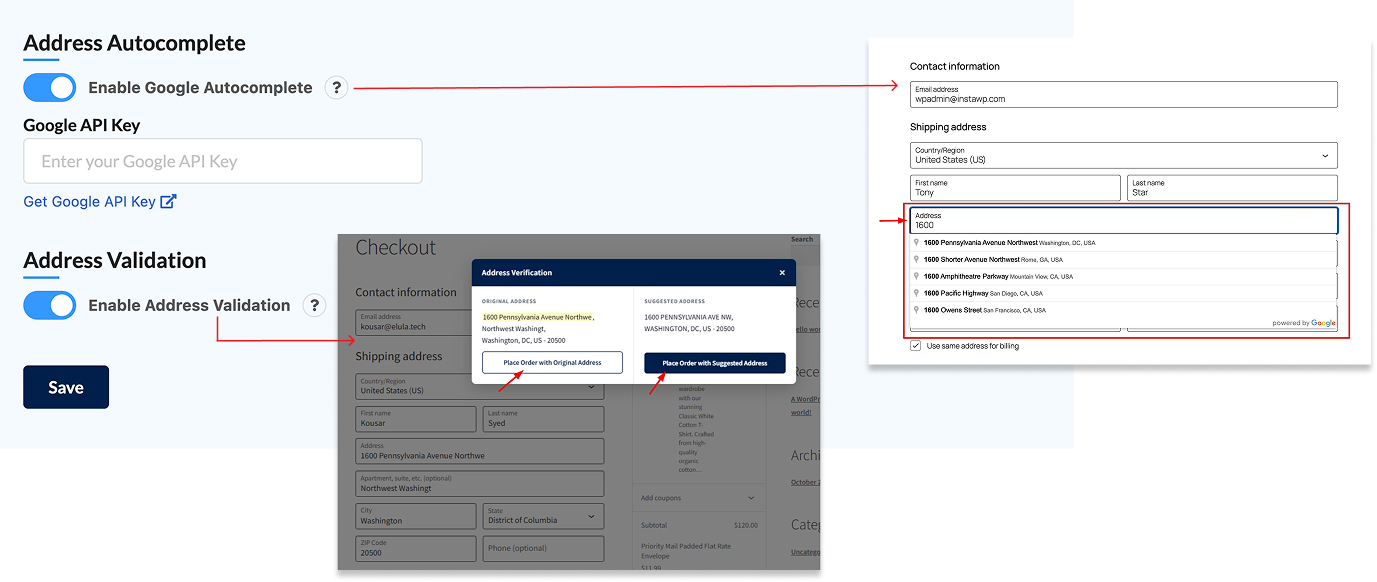Click Apartment field containing Northwest Washingt
The width and height of the screenshot is (1377, 582).
[480, 484]
